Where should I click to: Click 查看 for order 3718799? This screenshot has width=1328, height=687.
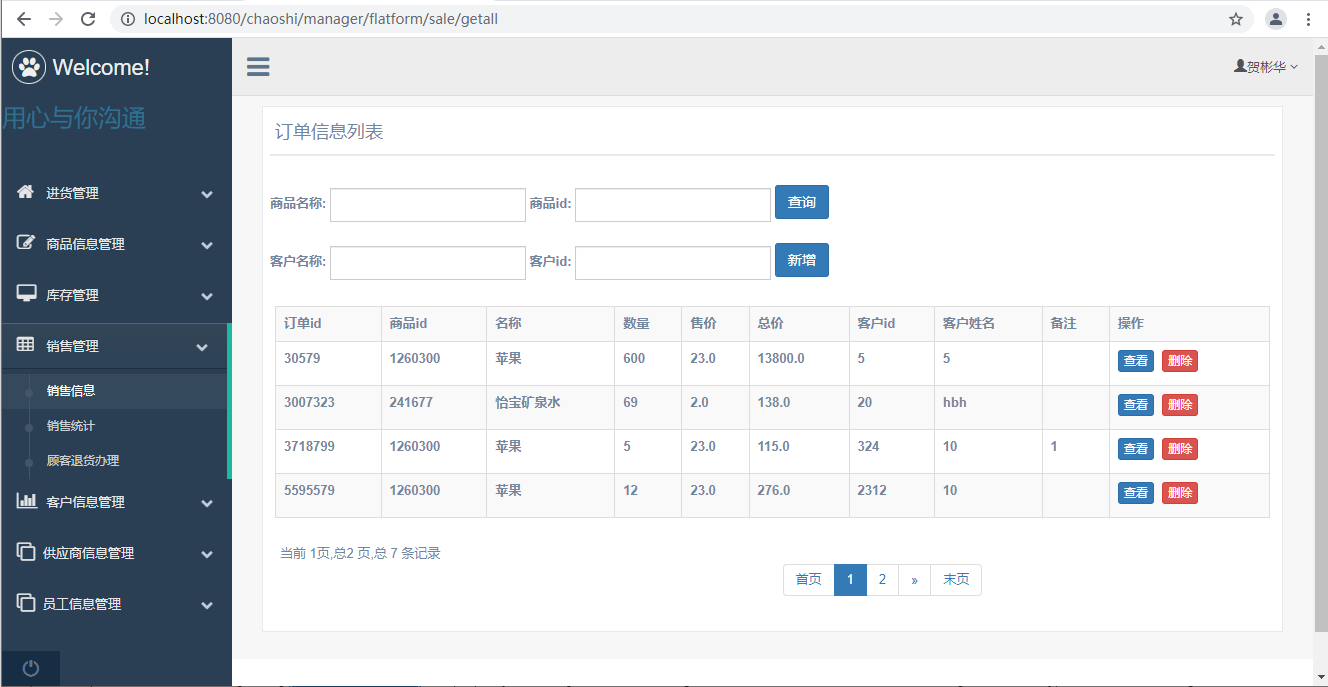pyautogui.click(x=1136, y=449)
